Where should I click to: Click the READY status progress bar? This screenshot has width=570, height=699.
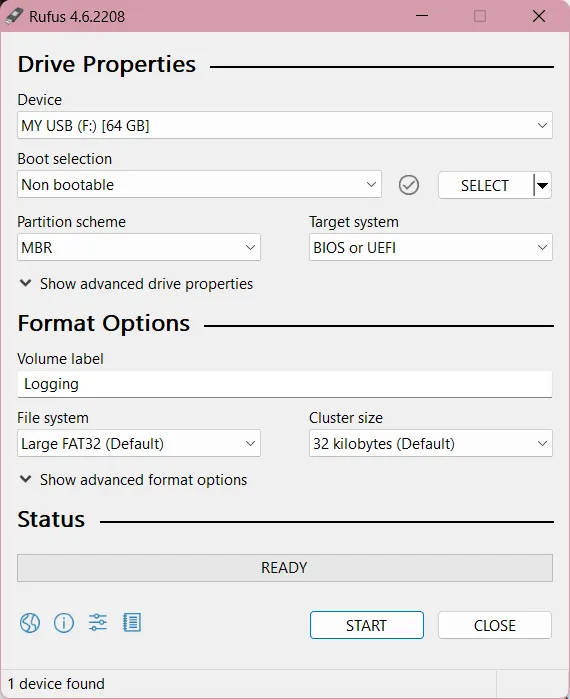tap(285, 568)
